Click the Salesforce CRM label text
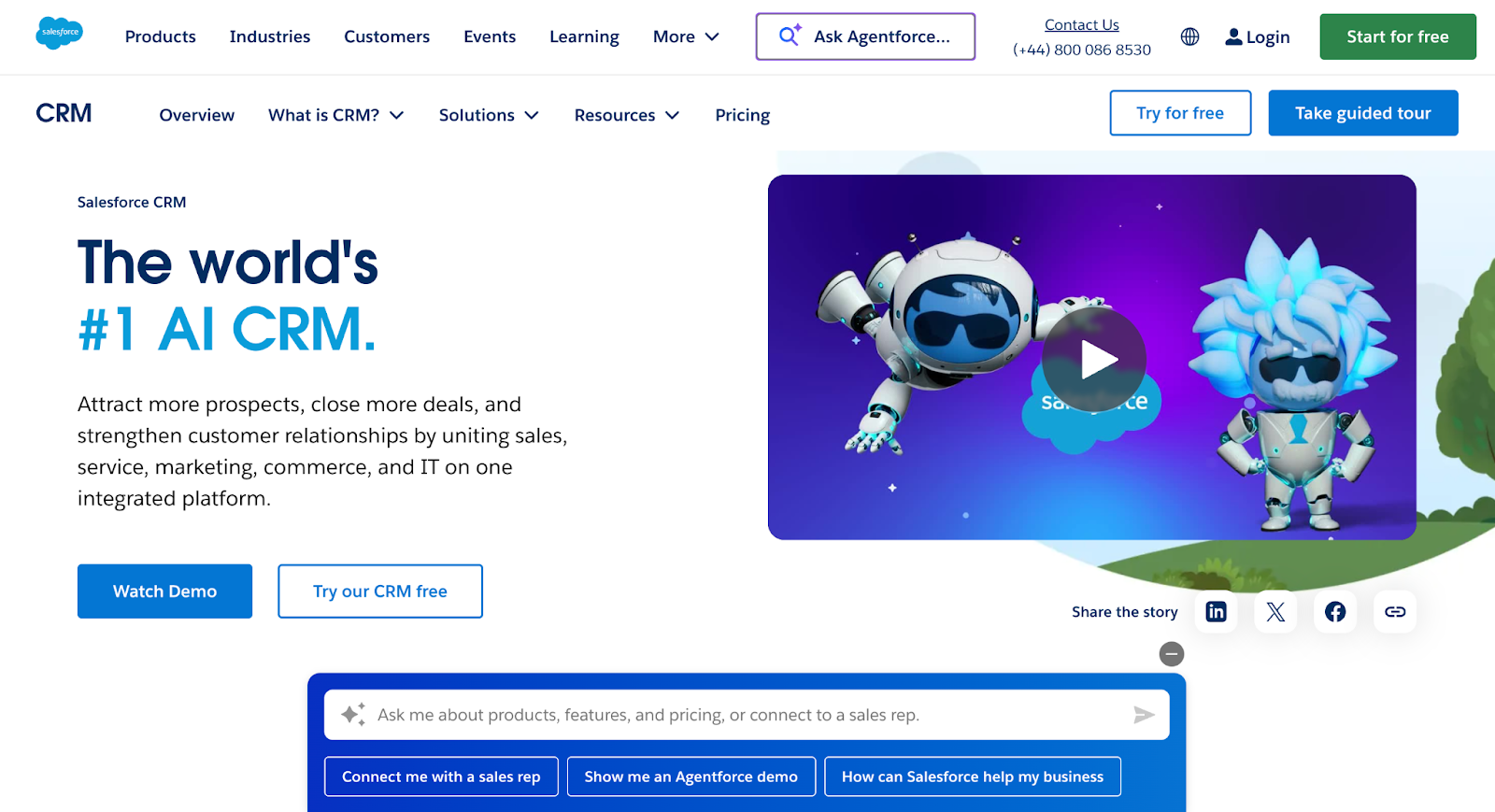 132,202
